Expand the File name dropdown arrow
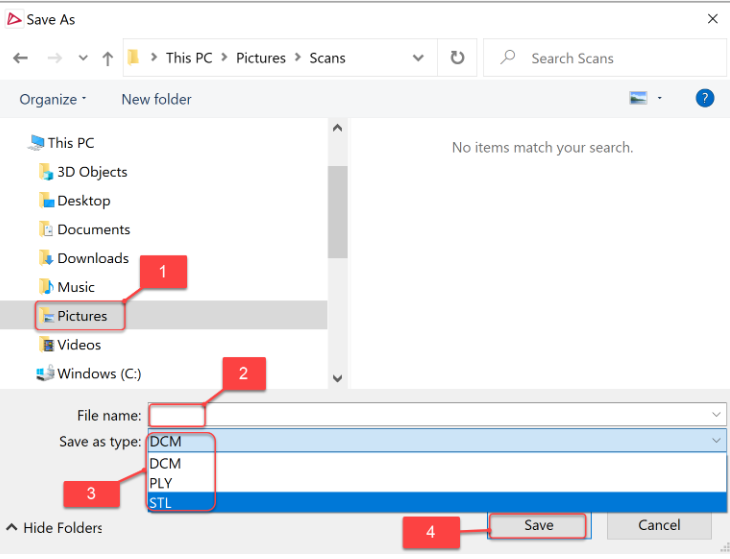 (x=716, y=415)
